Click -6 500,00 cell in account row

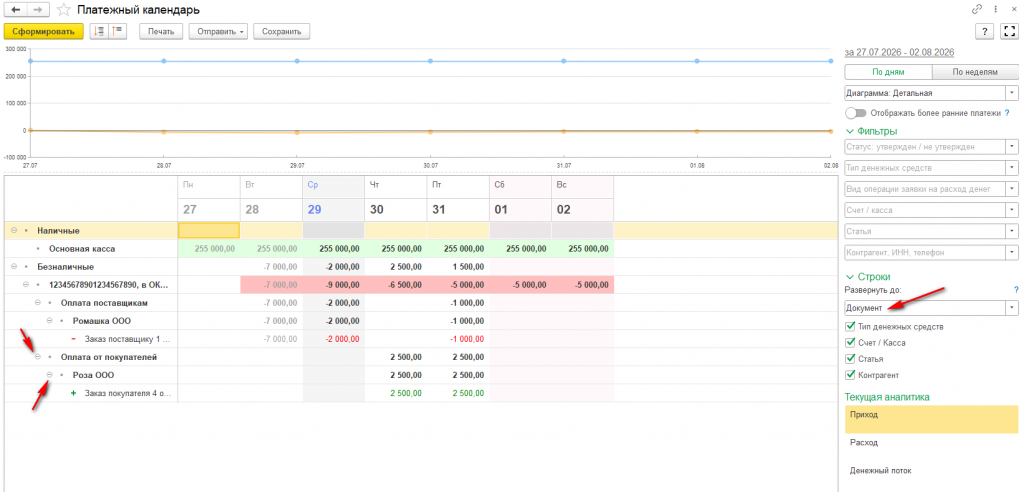pos(395,285)
